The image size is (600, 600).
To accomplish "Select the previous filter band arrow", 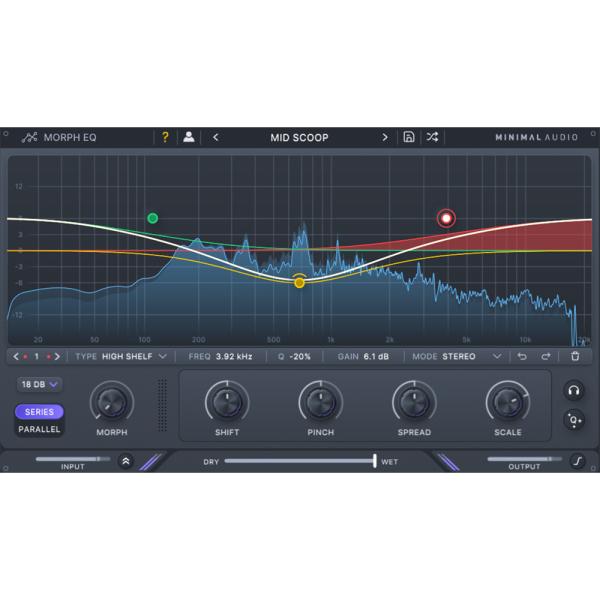I will pos(16,356).
